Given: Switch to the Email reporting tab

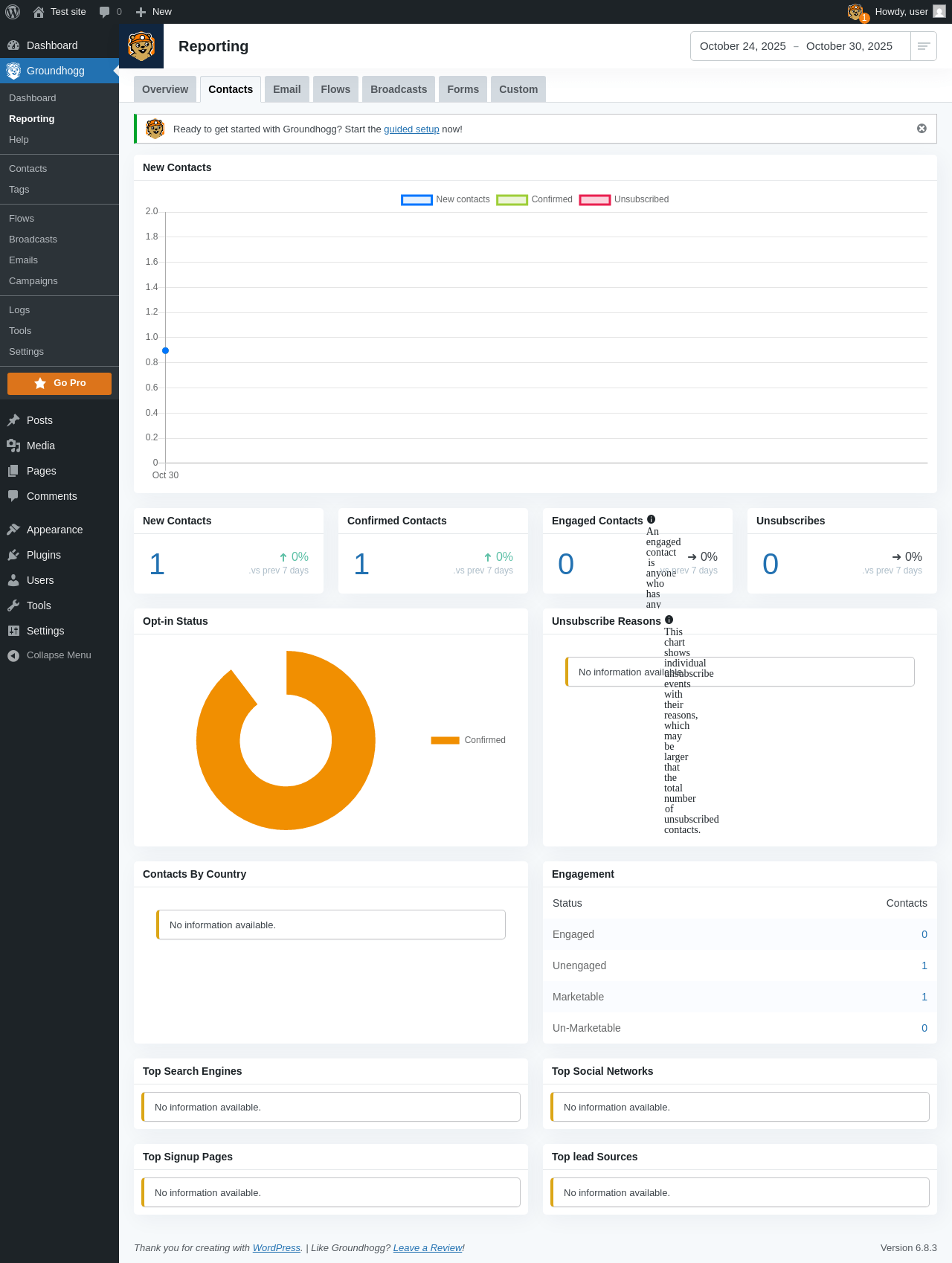Looking at the screenshot, I should (x=286, y=89).
